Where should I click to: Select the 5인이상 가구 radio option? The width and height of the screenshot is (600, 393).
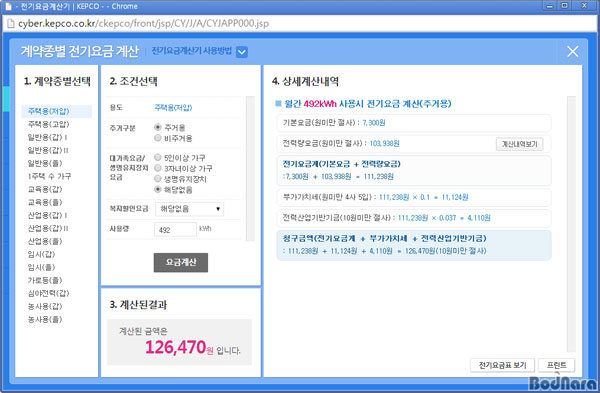[158, 157]
